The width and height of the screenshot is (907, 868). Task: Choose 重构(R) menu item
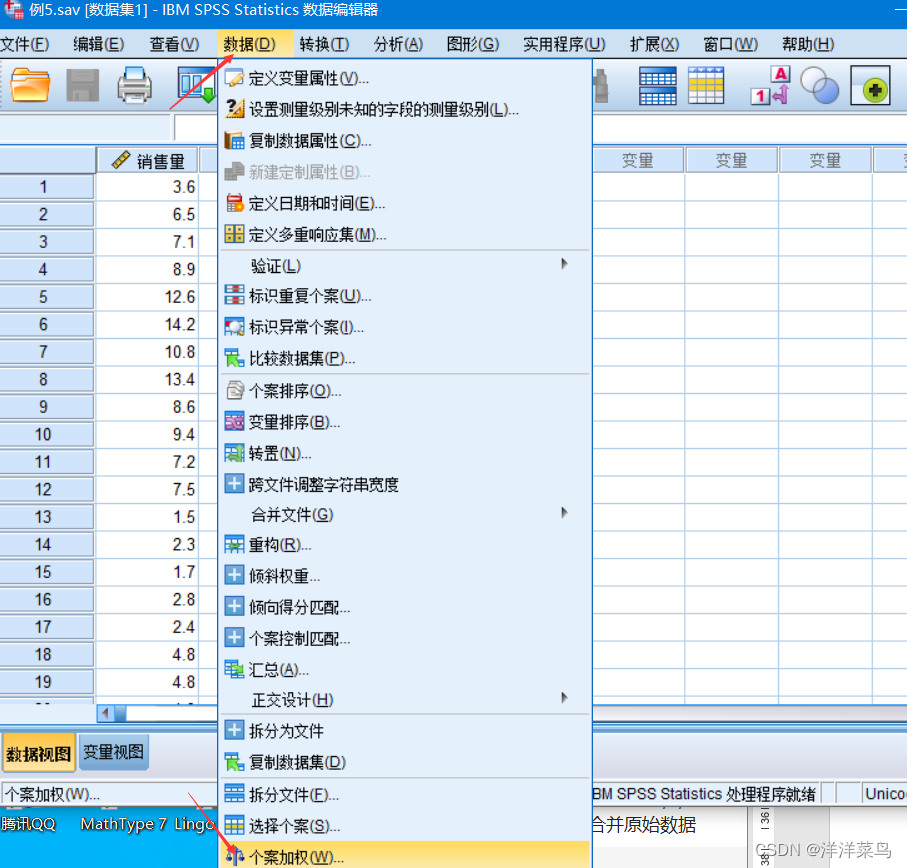click(405, 545)
